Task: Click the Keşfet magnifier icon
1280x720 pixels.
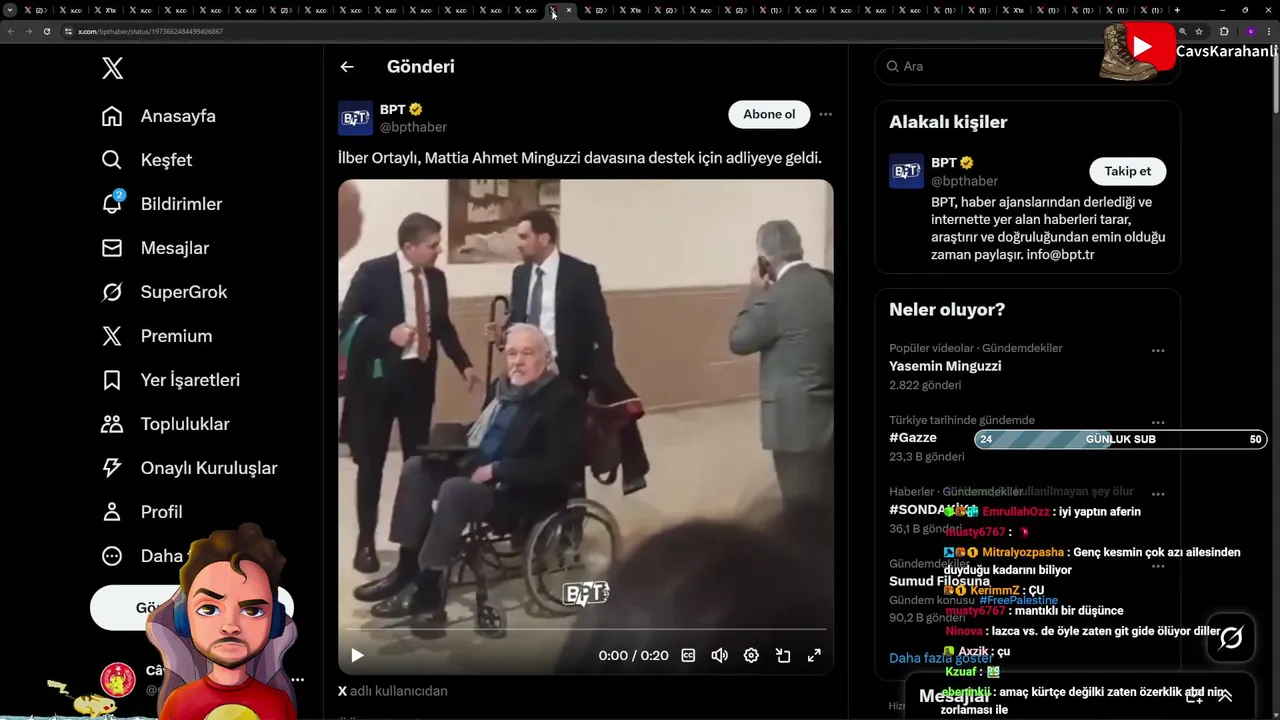Action: point(112,160)
